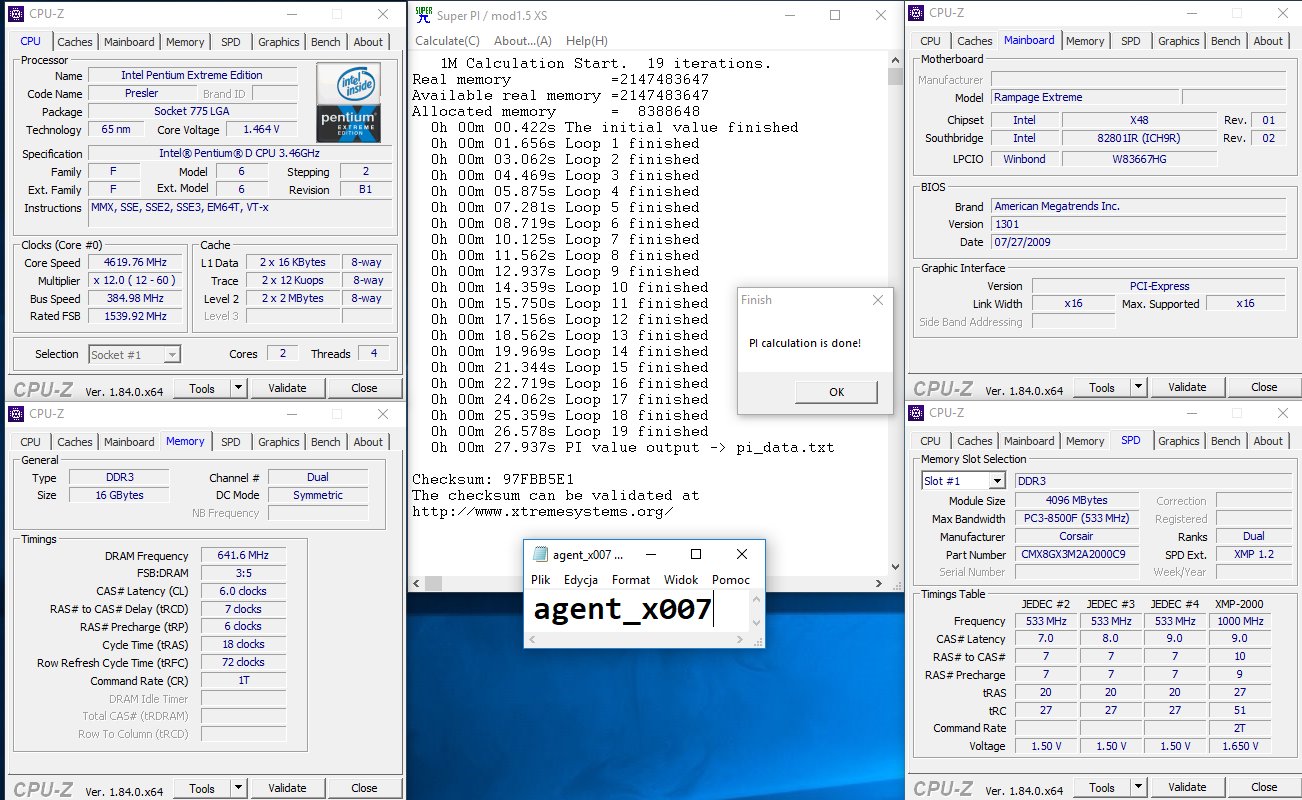Click the Core Voltage value 1.464 V
1302x800 pixels.
[261, 130]
